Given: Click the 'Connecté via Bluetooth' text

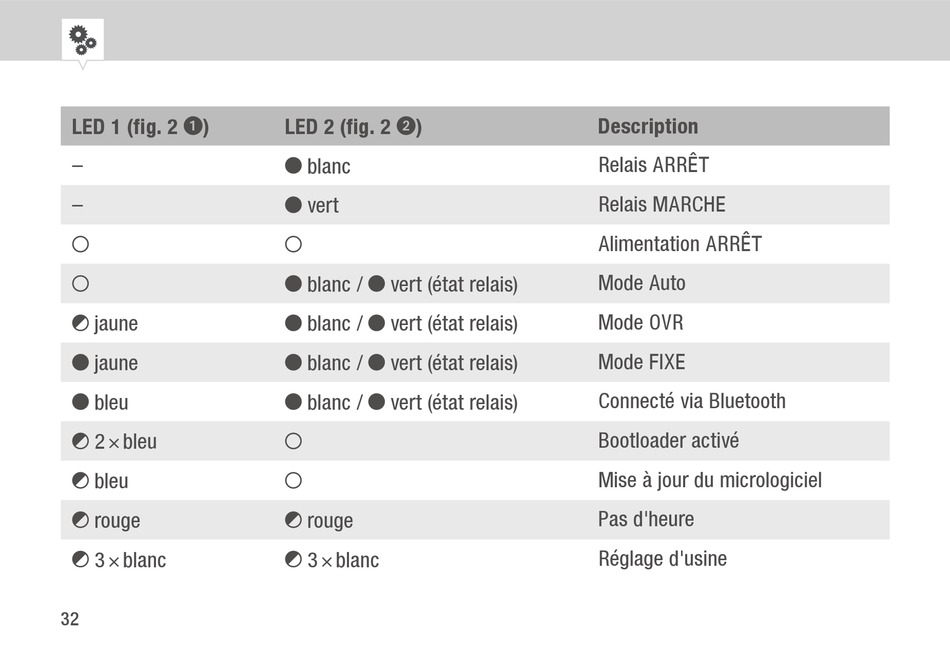Looking at the screenshot, I should [692, 401].
